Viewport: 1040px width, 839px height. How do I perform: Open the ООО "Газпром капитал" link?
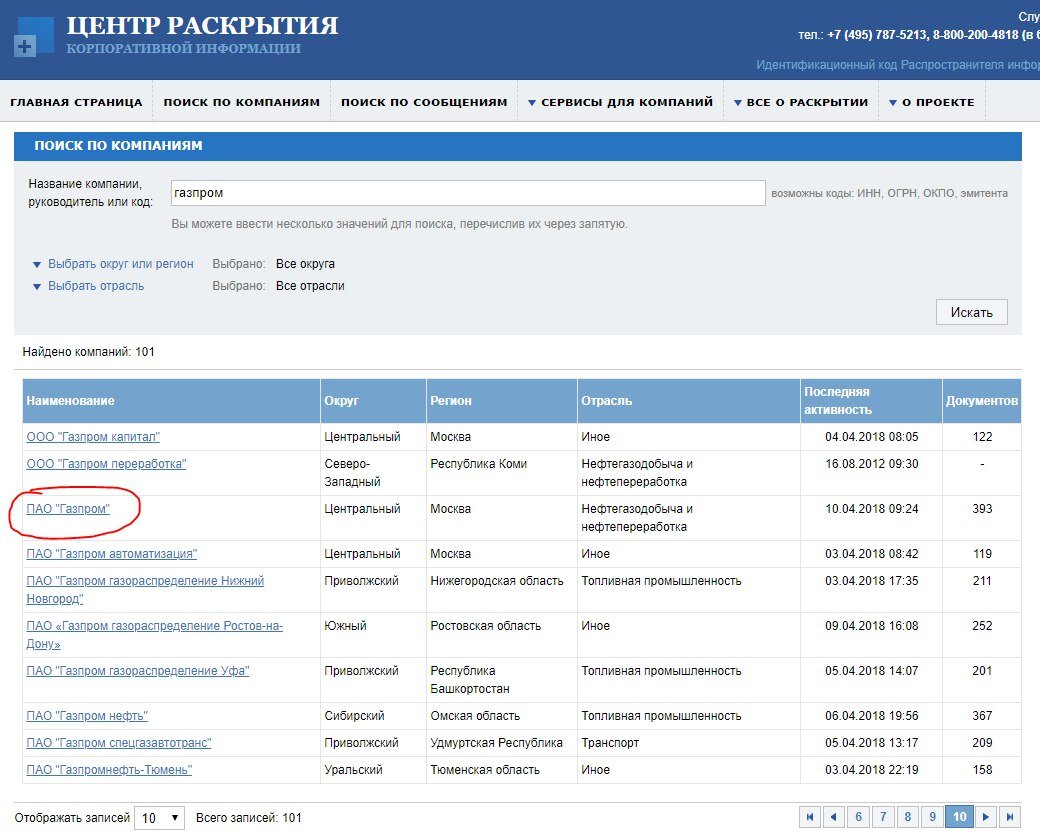pyautogui.click(x=93, y=436)
